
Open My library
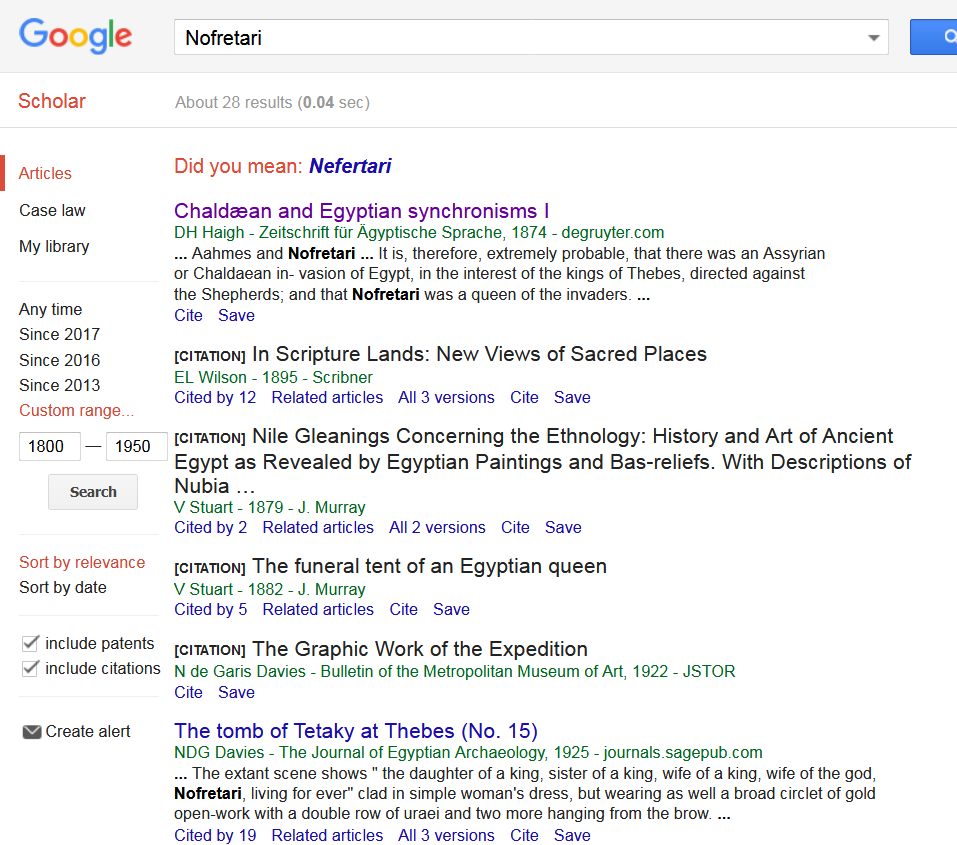tap(54, 247)
